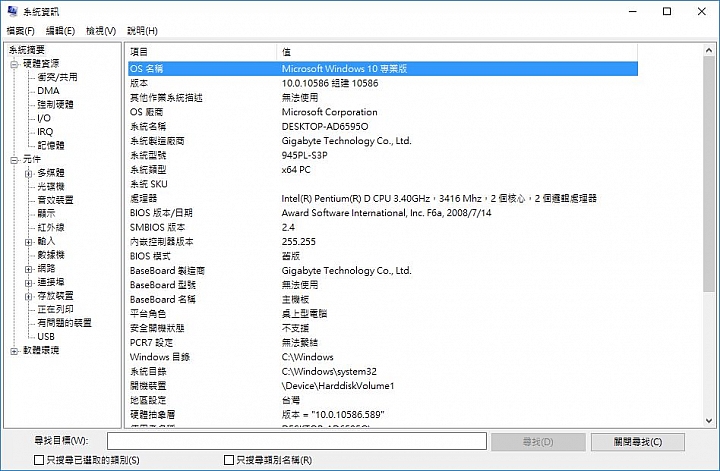Select the OS 名稱 row
This screenshot has width=720, height=471.
point(383,68)
